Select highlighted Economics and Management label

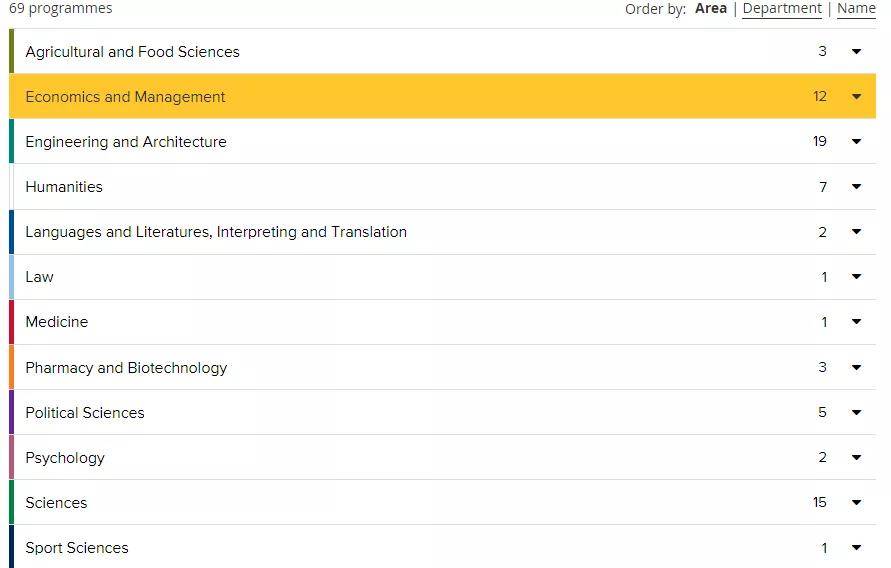pos(126,97)
